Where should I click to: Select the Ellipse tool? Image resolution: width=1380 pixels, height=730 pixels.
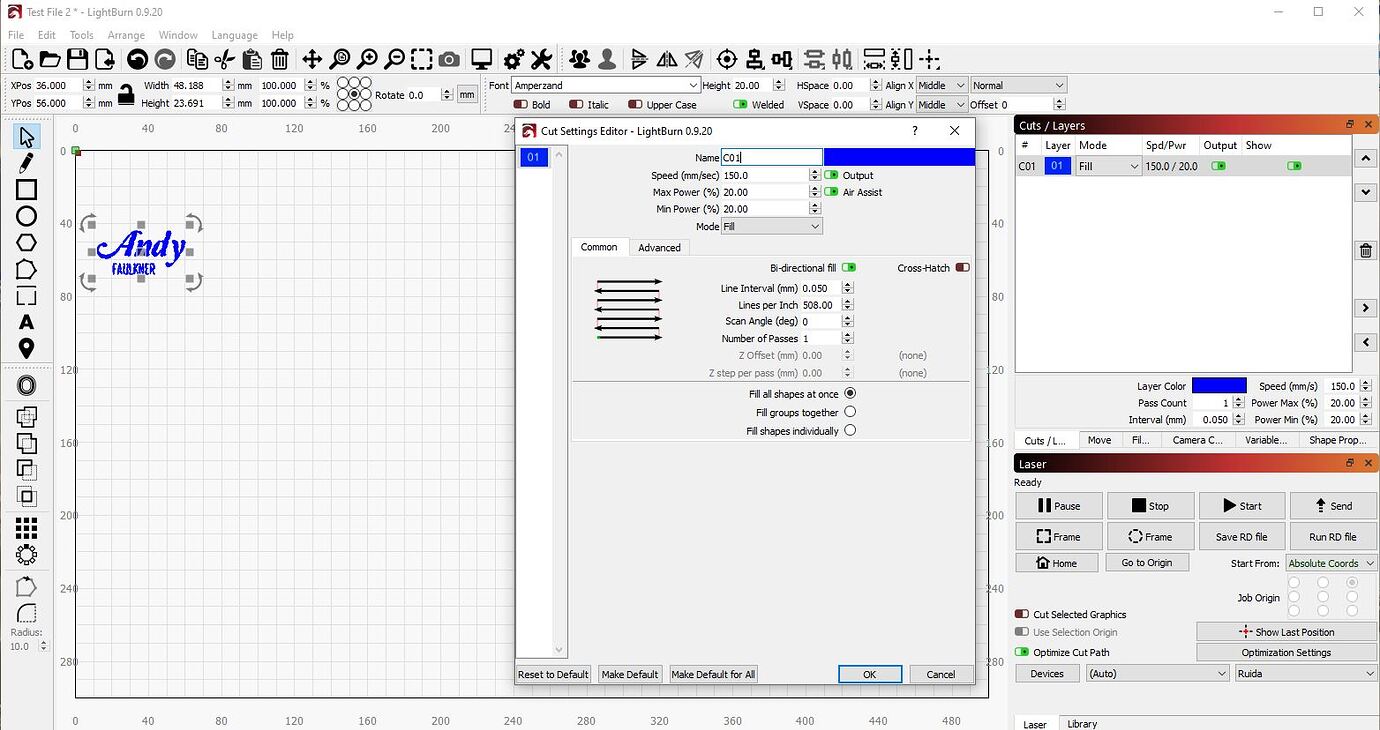click(26, 216)
